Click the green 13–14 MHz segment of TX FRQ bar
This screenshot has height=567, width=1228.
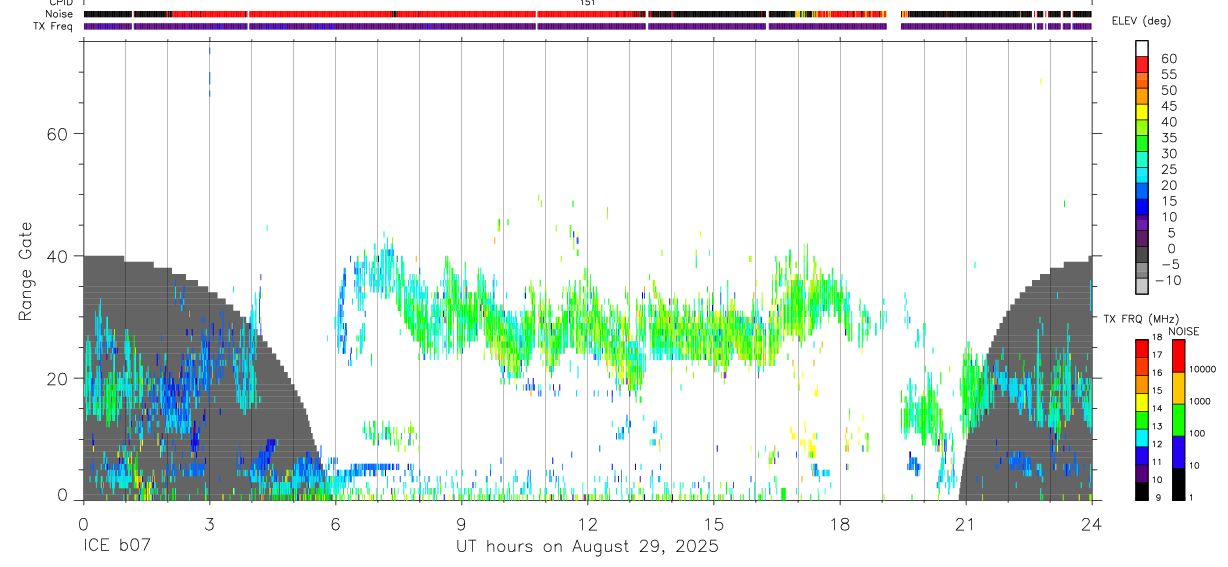pos(1142,419)
